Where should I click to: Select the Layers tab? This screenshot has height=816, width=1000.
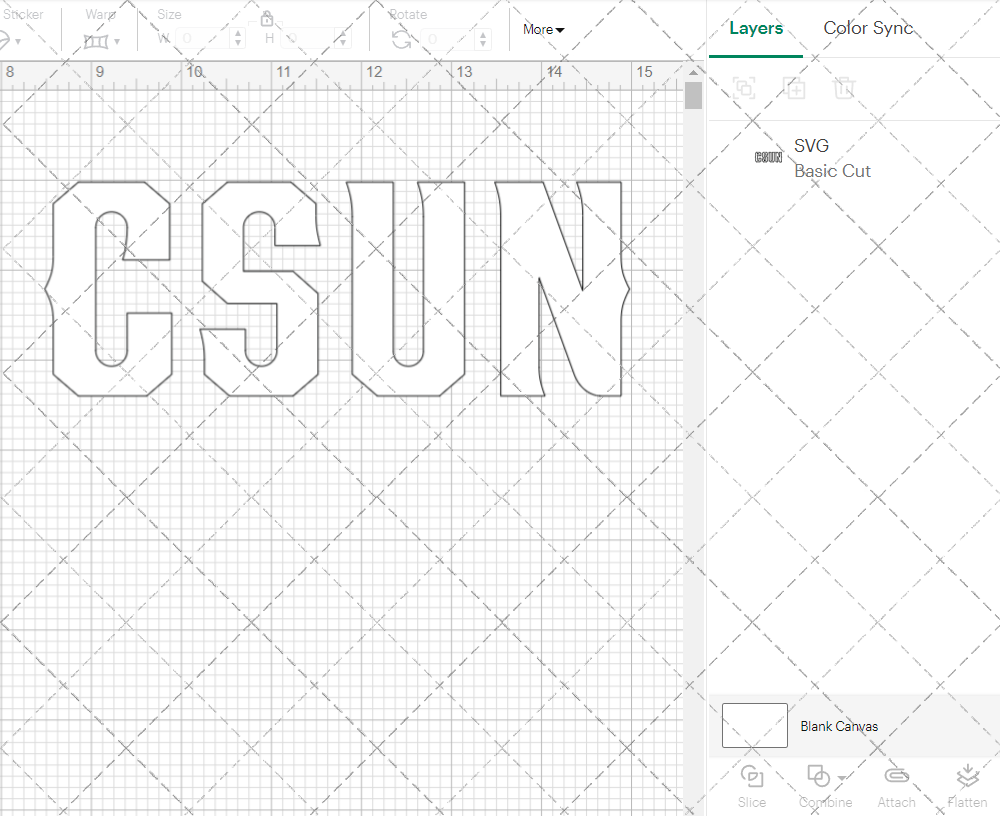(756, 28)
